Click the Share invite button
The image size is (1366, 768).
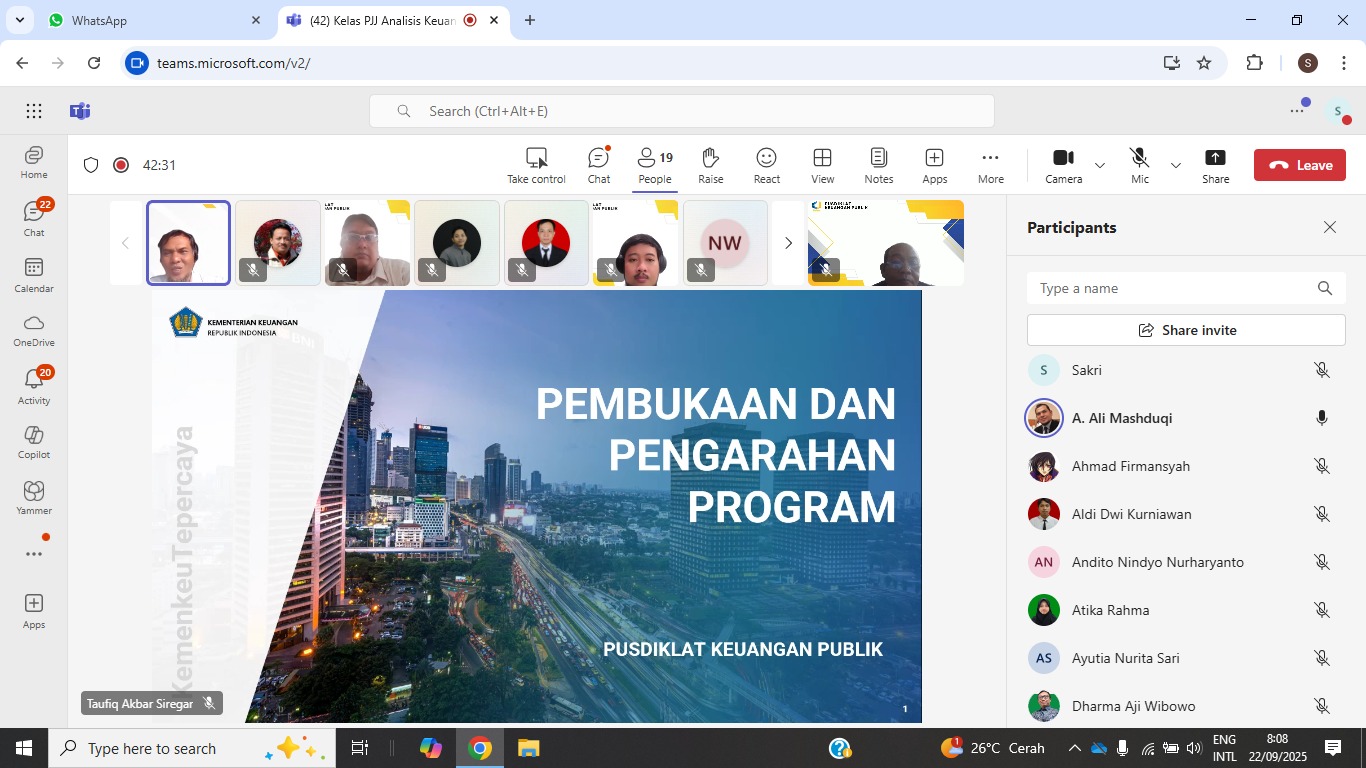[1186, 330]
